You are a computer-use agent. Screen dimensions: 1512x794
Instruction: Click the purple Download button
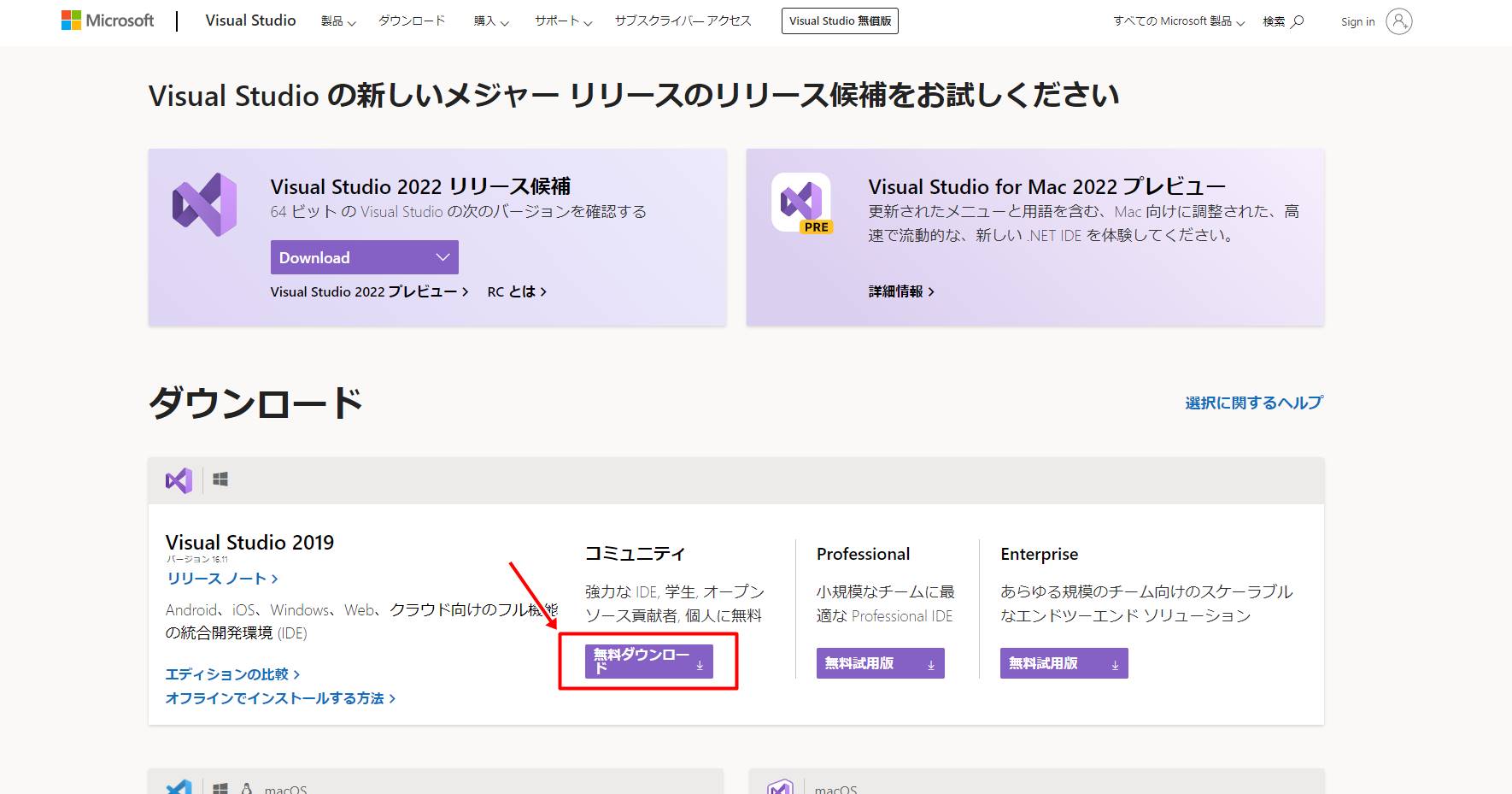(x=365, y=257)
